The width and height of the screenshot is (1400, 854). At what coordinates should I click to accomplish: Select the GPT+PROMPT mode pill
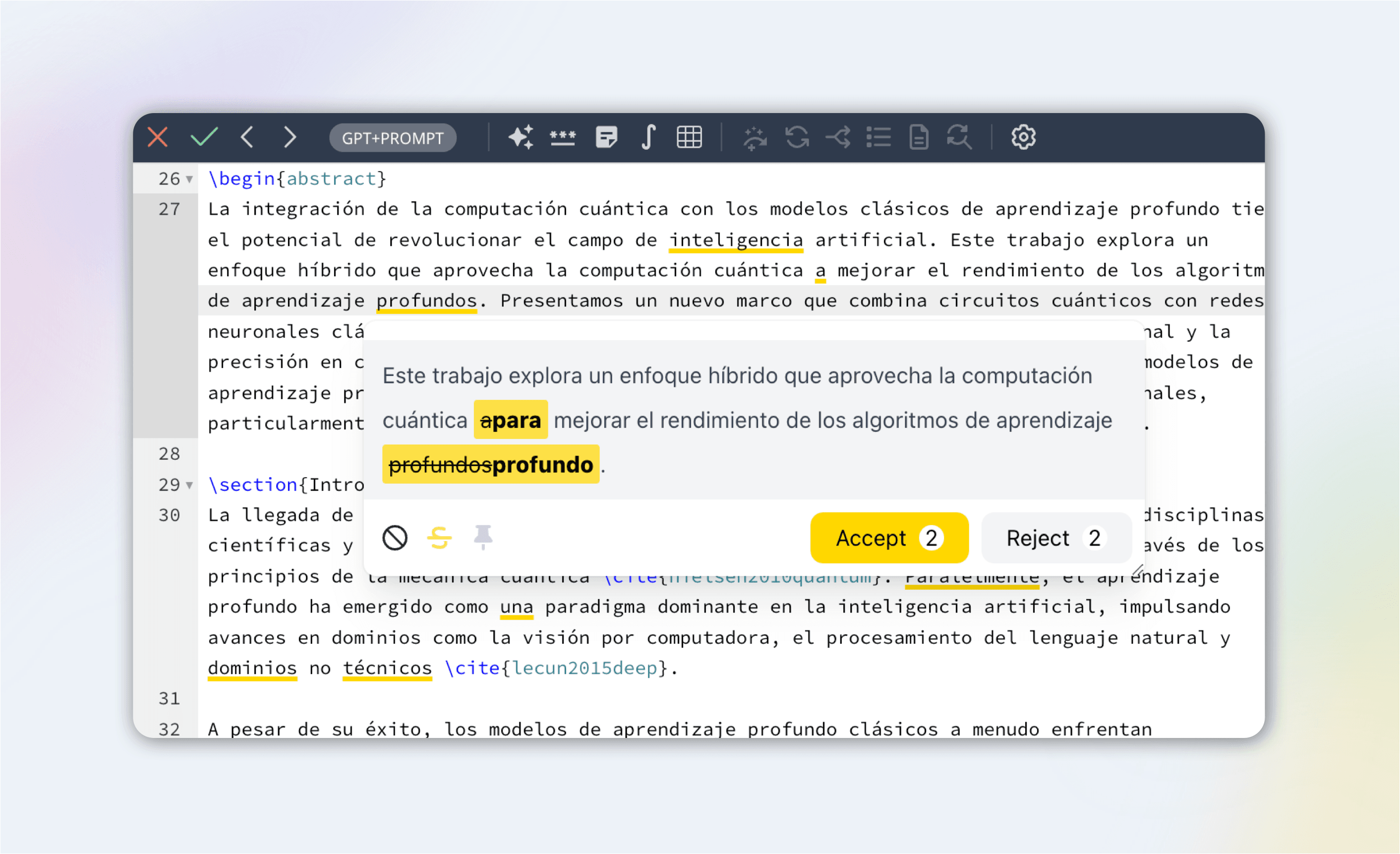[x=393, y=138]
